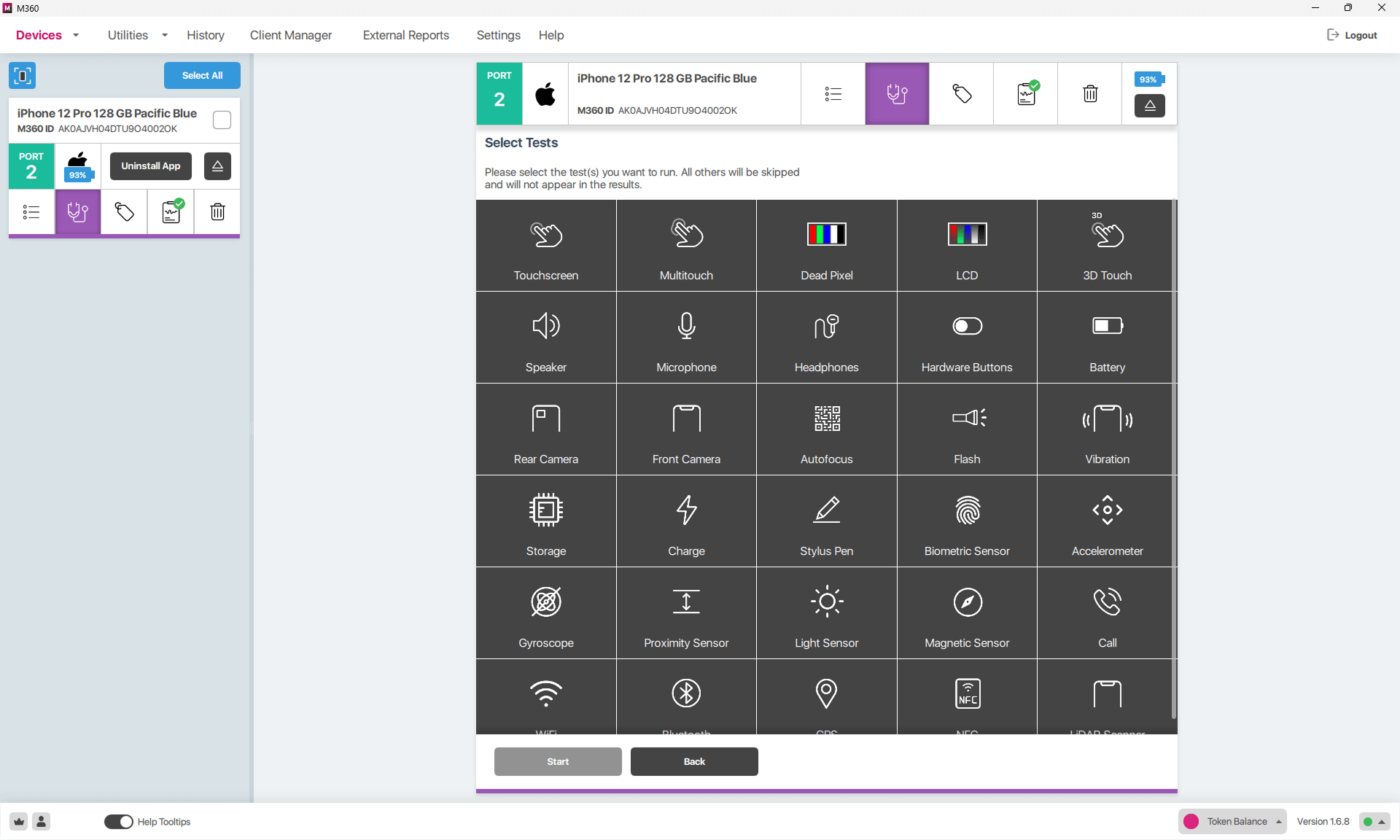
Task: Choose the Dead Pixel test
Action: 827,246
